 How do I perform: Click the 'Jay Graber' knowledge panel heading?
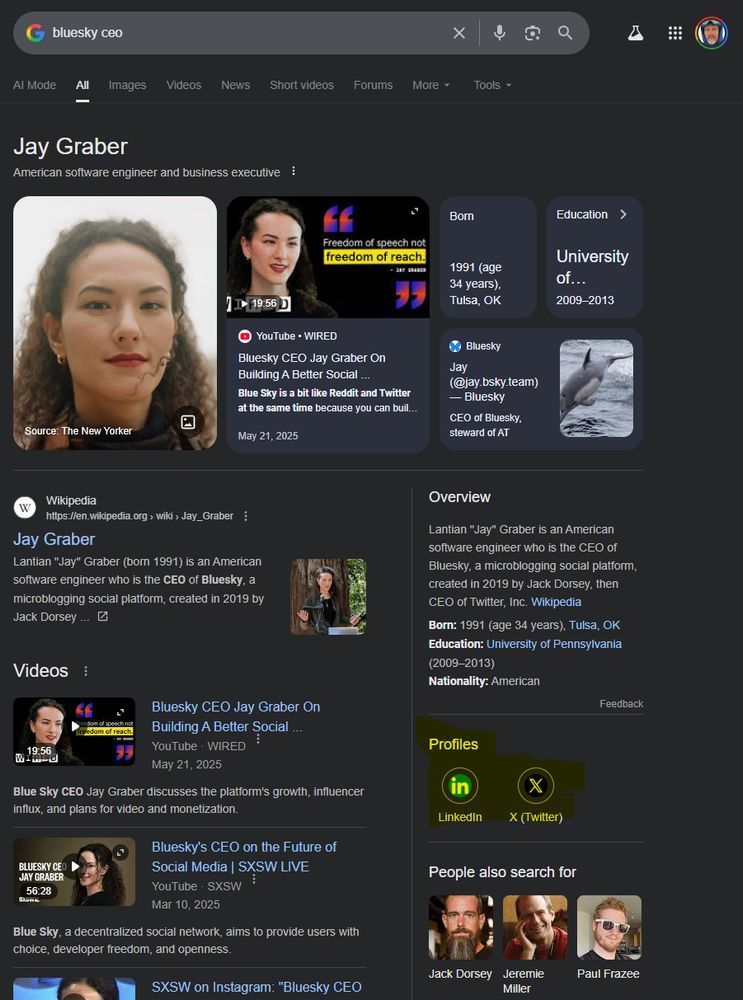pyautogui.click(x=70, y=147)
